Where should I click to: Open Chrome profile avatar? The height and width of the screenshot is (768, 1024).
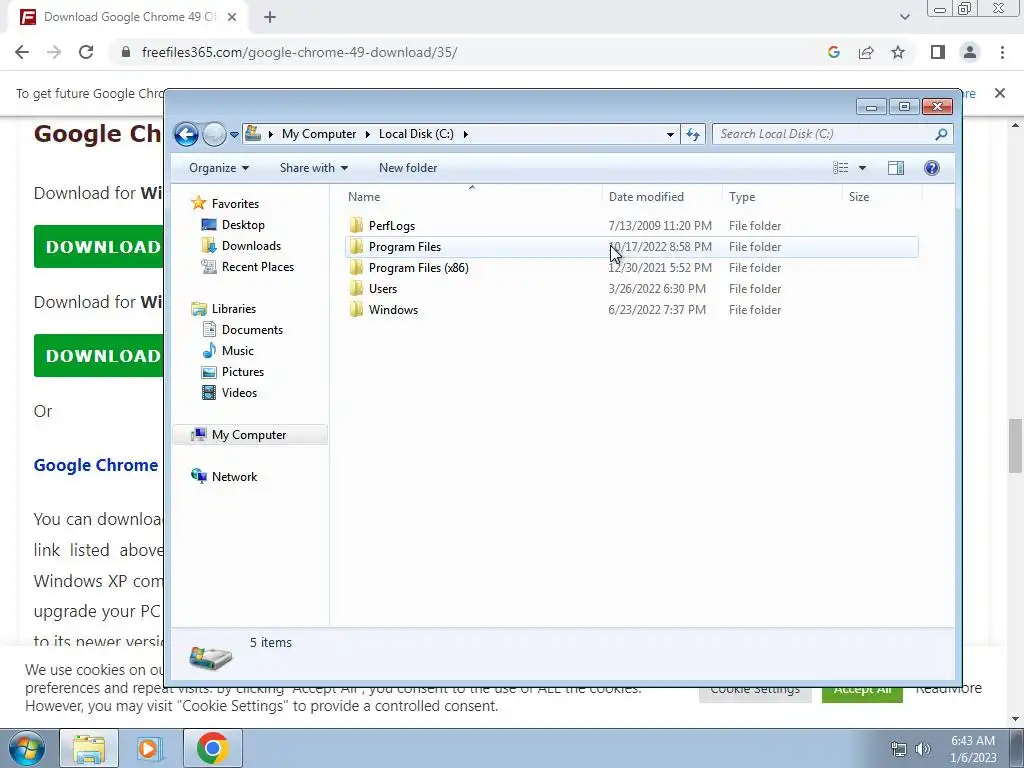pyautogui.click(x=970, y=52)
